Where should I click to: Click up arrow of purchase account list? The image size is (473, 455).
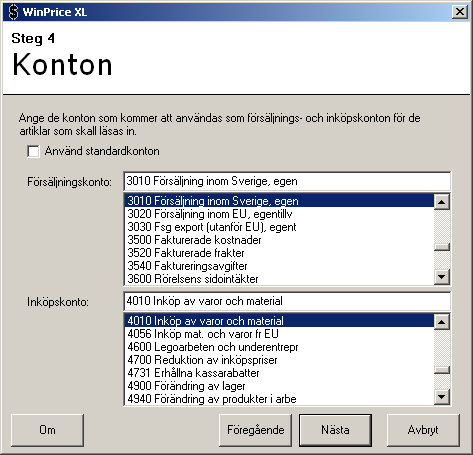click(442, 322)
